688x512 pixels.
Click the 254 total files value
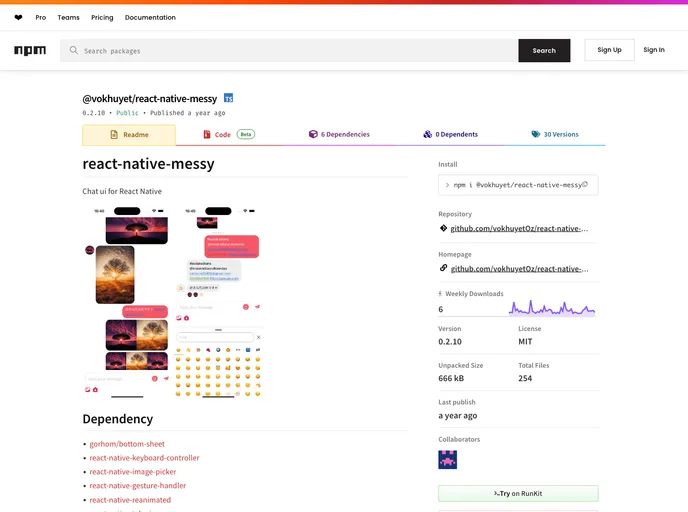[x=525, y=378]
